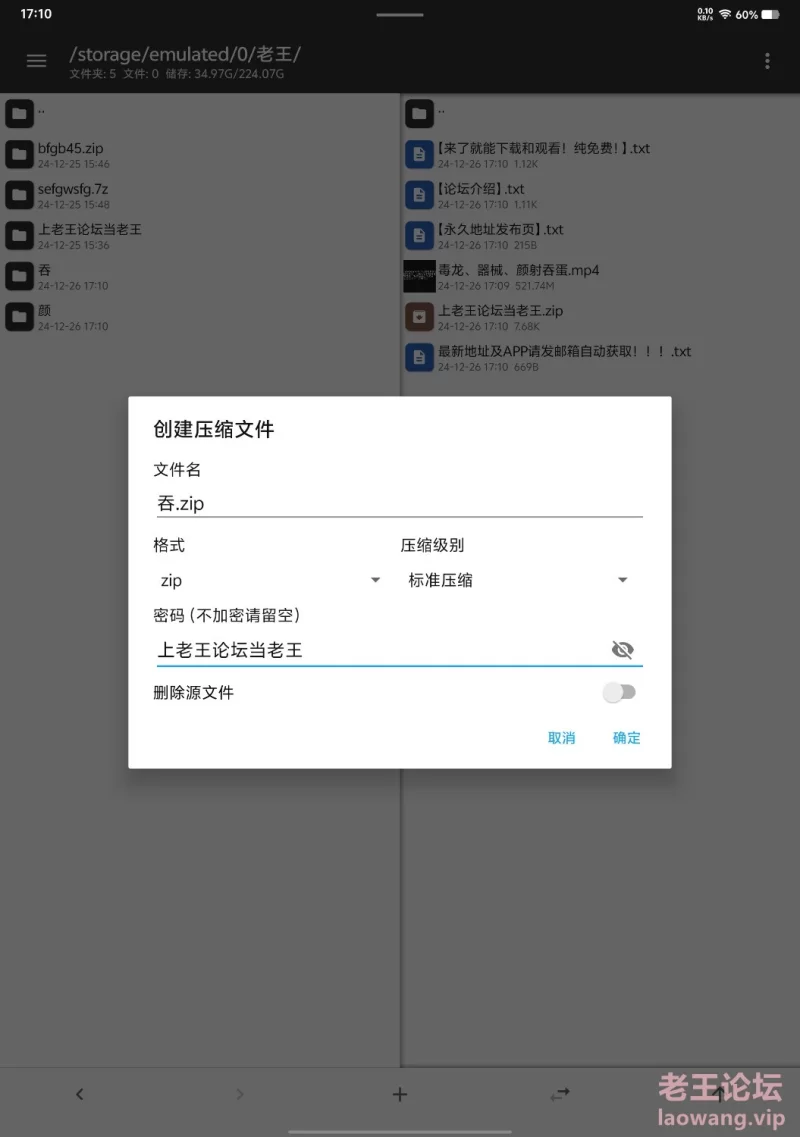Tap the forward arrow in bottom bar
Screen dimensions: 800x1137
(x=240, y=1094)
